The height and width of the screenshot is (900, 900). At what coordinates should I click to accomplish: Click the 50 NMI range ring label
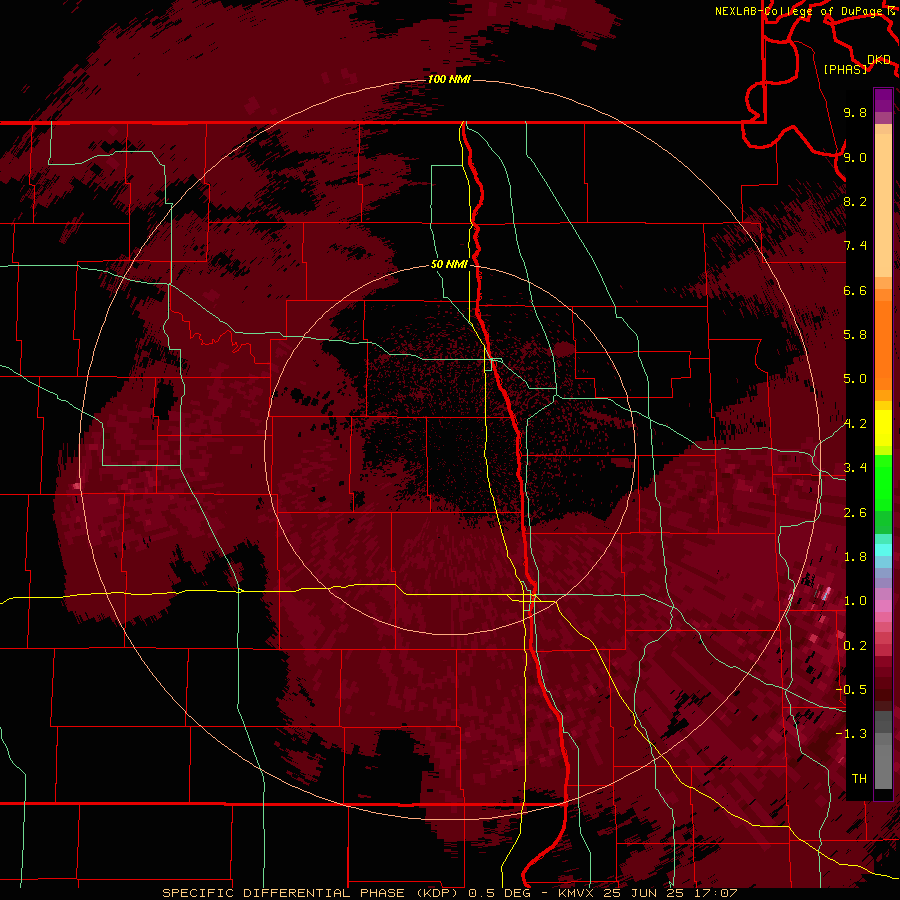(x=449, y=264)
